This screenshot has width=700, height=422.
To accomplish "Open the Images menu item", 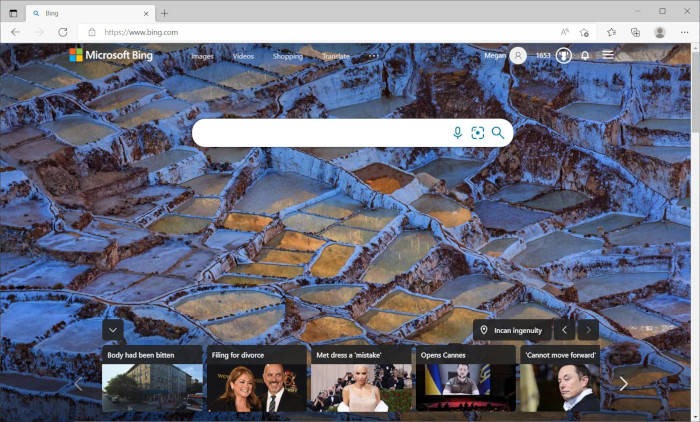I will tap(202, 56).
